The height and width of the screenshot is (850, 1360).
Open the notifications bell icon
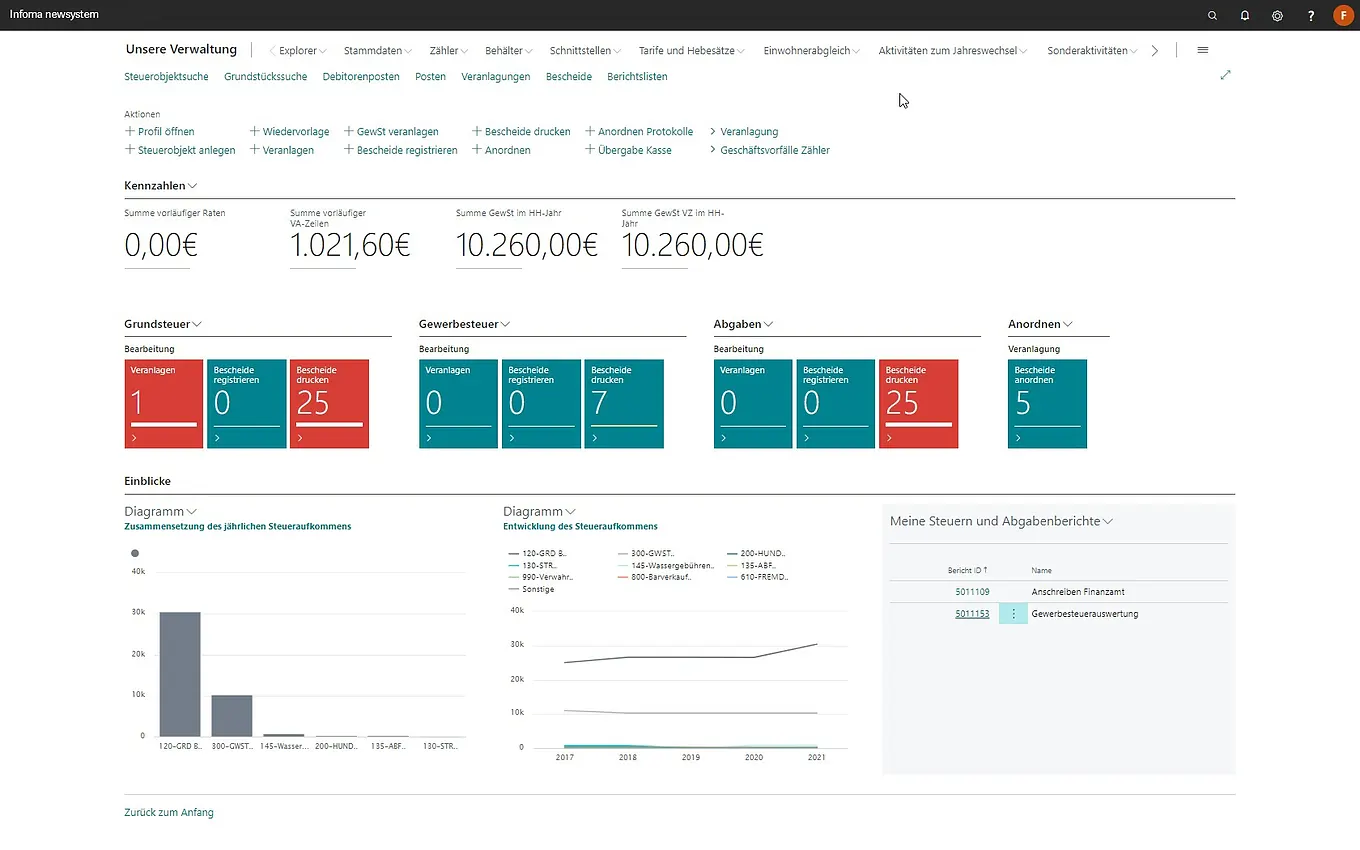pyautogui.click(x=1245, y=16)
